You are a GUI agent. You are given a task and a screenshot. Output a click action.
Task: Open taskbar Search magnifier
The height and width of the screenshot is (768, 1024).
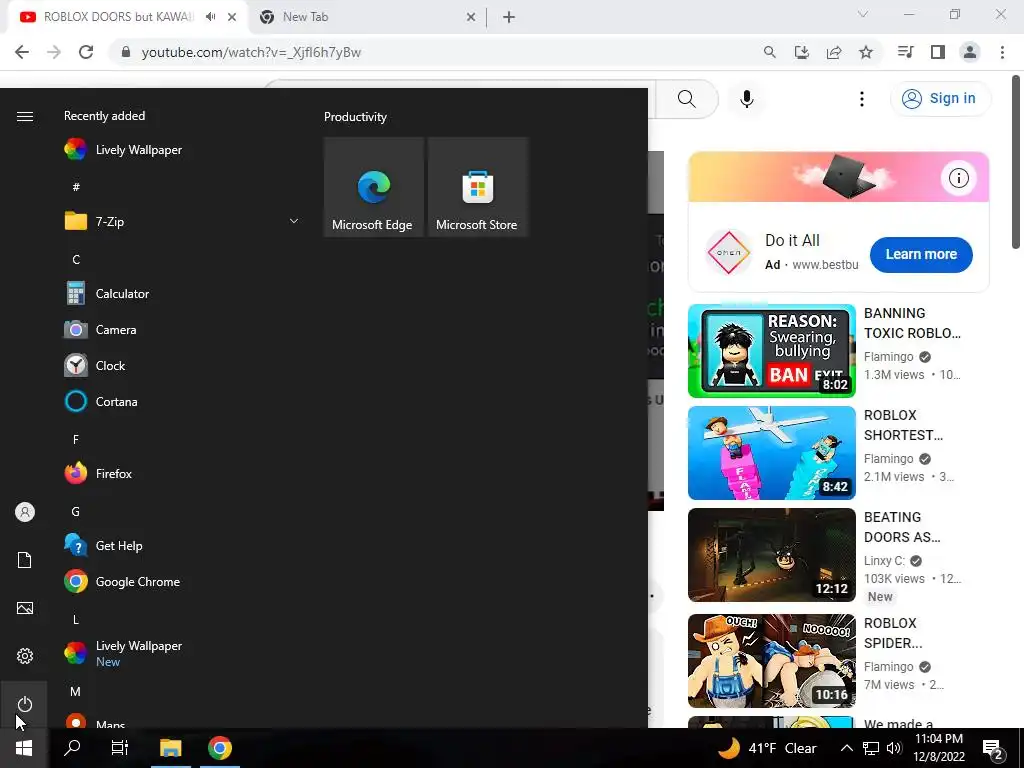(72, 748)
